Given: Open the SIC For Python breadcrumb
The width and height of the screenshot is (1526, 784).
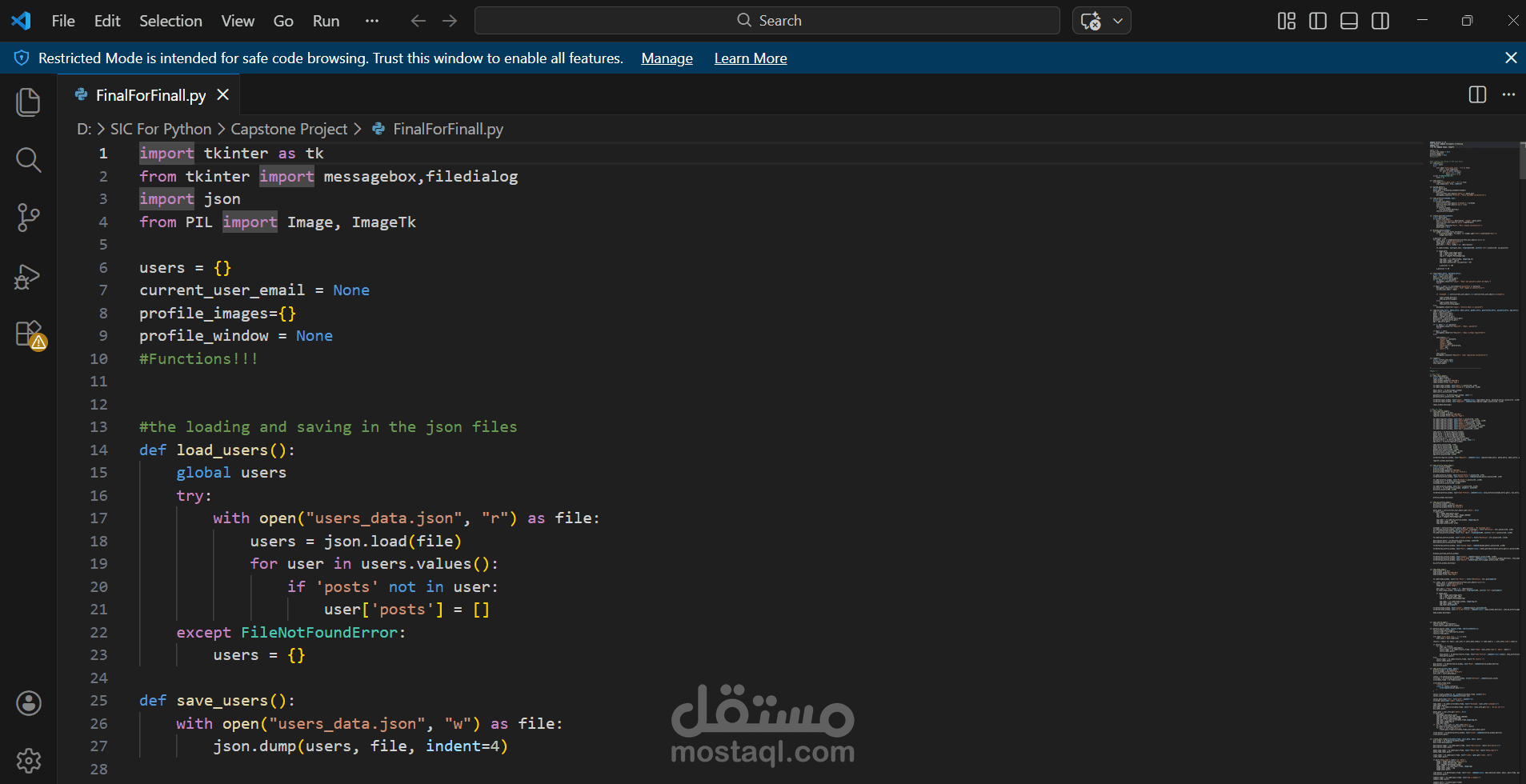Looking at the screenshot, I should tap(161, 129).
